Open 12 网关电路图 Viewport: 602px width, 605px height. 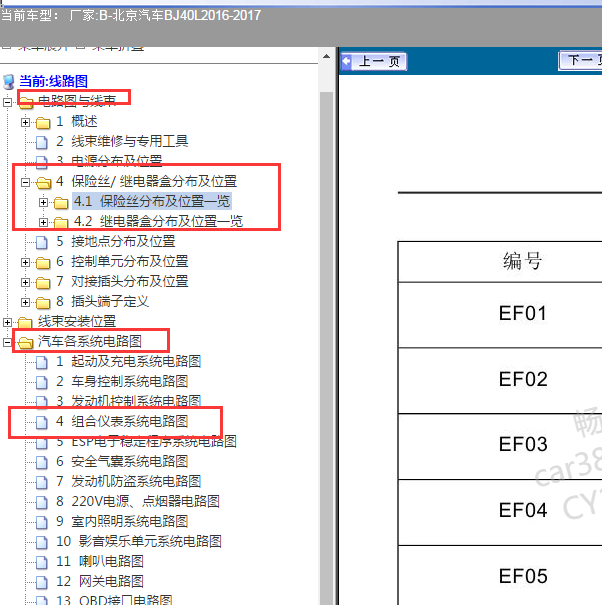click(x=100, y=581)
